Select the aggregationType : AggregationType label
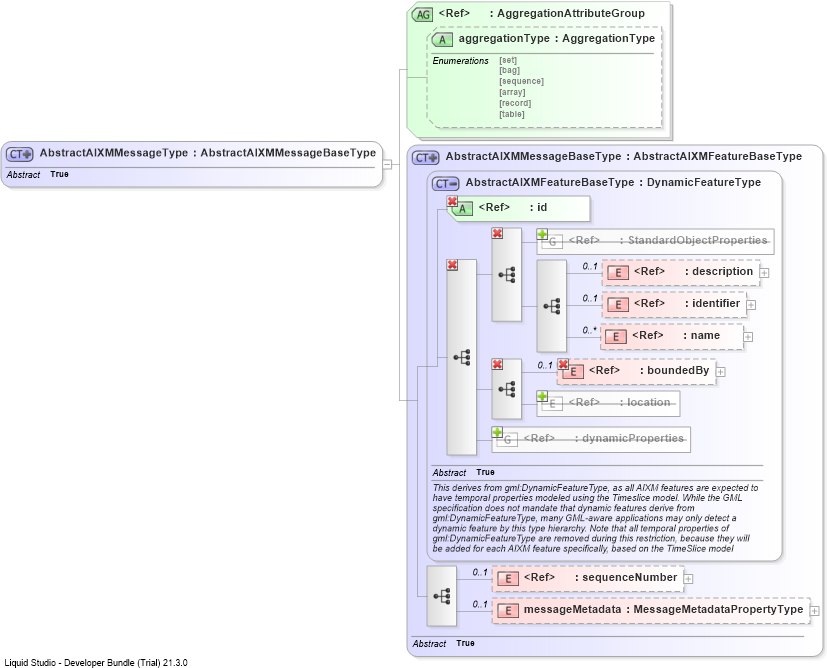Image resolution: width=827 pixels, height=668 pixels. [x=557, y=38]
